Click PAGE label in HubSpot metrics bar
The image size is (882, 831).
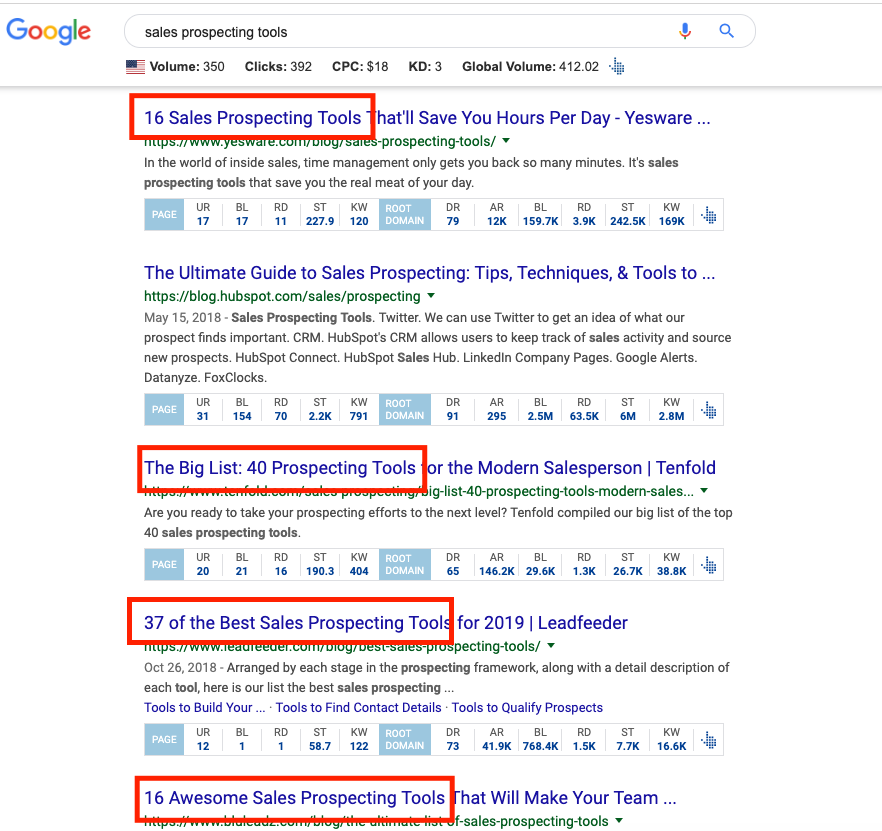[164, 410]
